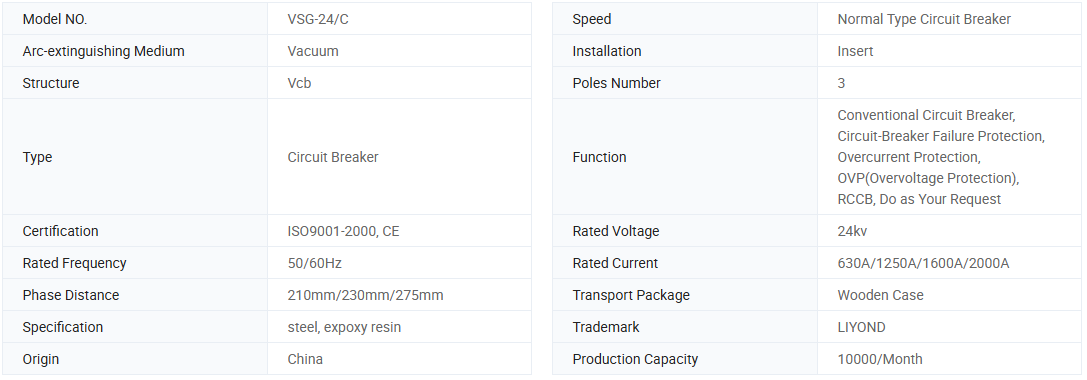Select the 10000/Month production capacity value
The width and height of the screenshot is (1087, 380).
point(880,359)
